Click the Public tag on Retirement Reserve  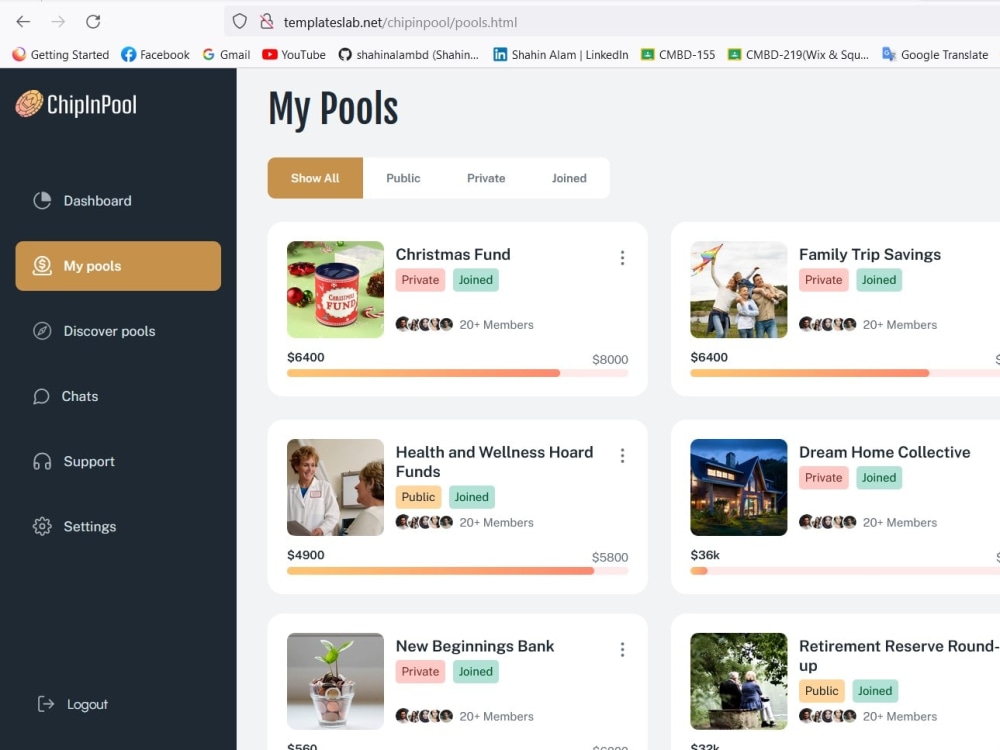point(821,691)
